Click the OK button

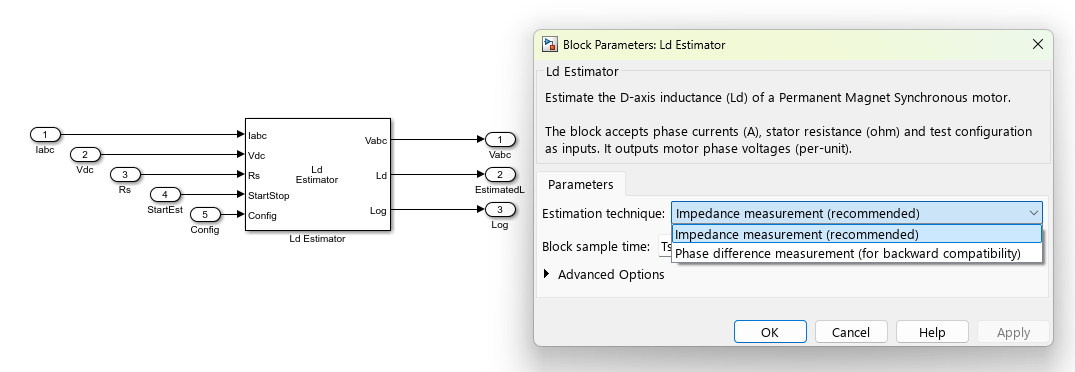[x=770, y=332]
